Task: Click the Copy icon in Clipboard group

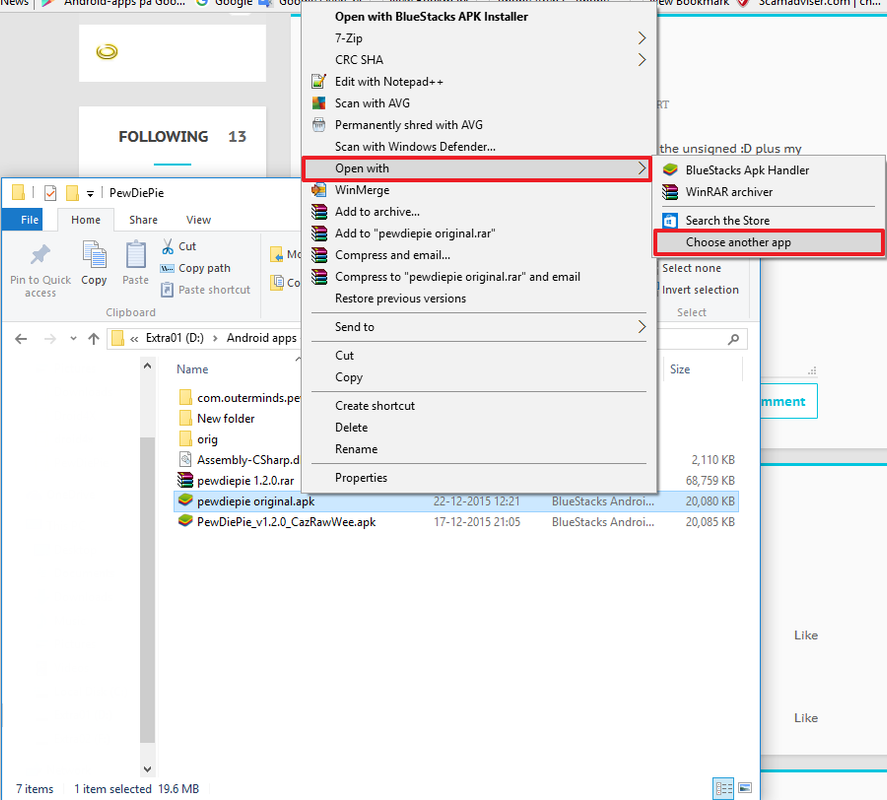Action: [94, 255]
